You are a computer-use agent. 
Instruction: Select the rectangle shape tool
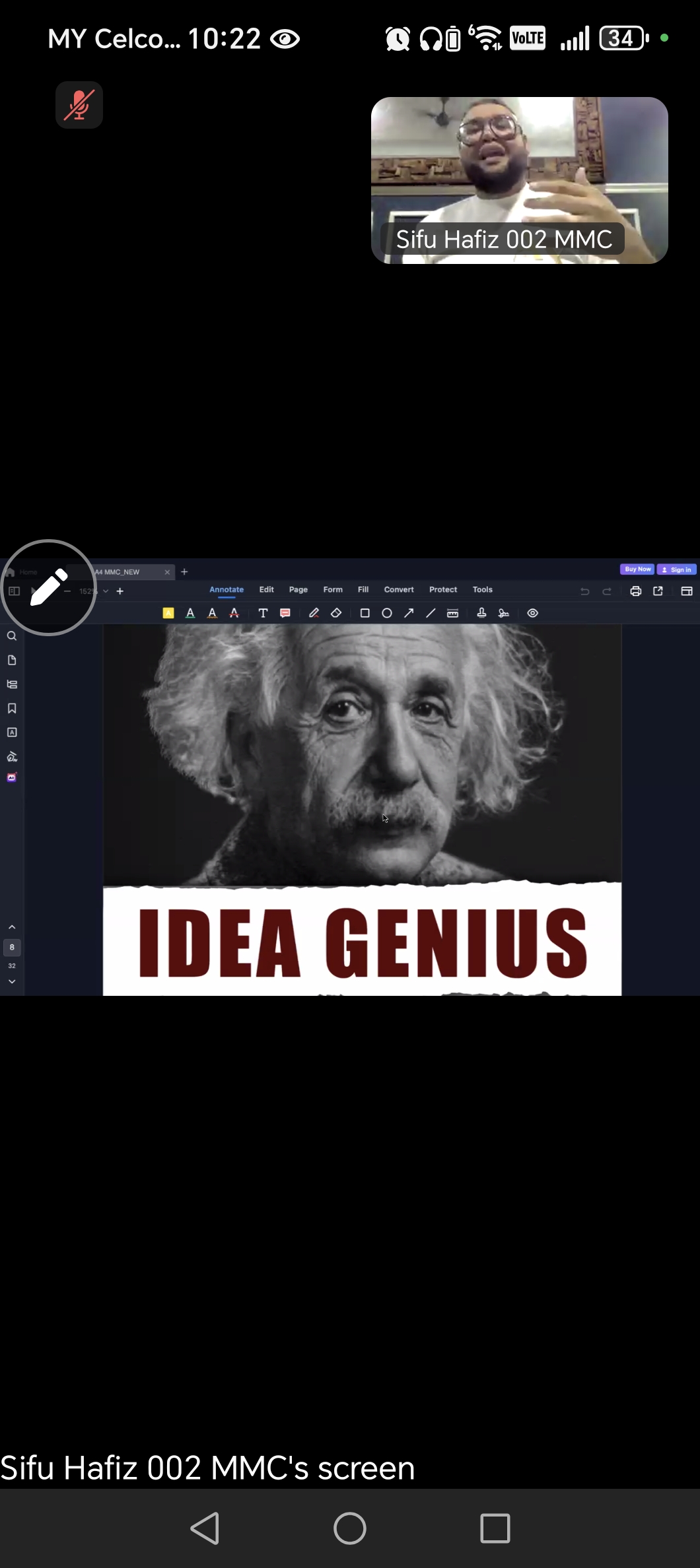[x=365, y=613]
